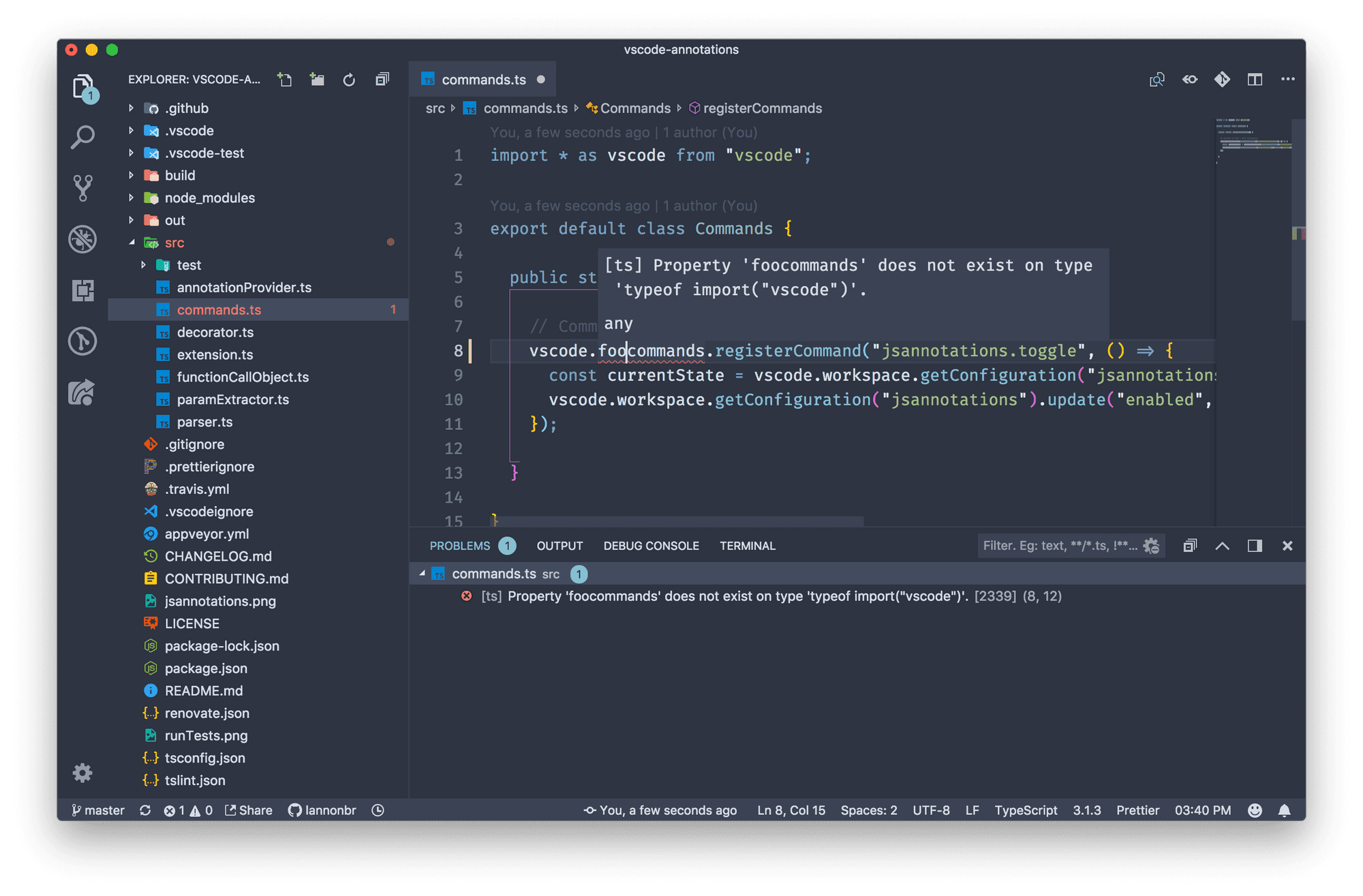The image size is (1363, 896).
Task: Click the master branch in status bar
Action: (x=98, y=810)
